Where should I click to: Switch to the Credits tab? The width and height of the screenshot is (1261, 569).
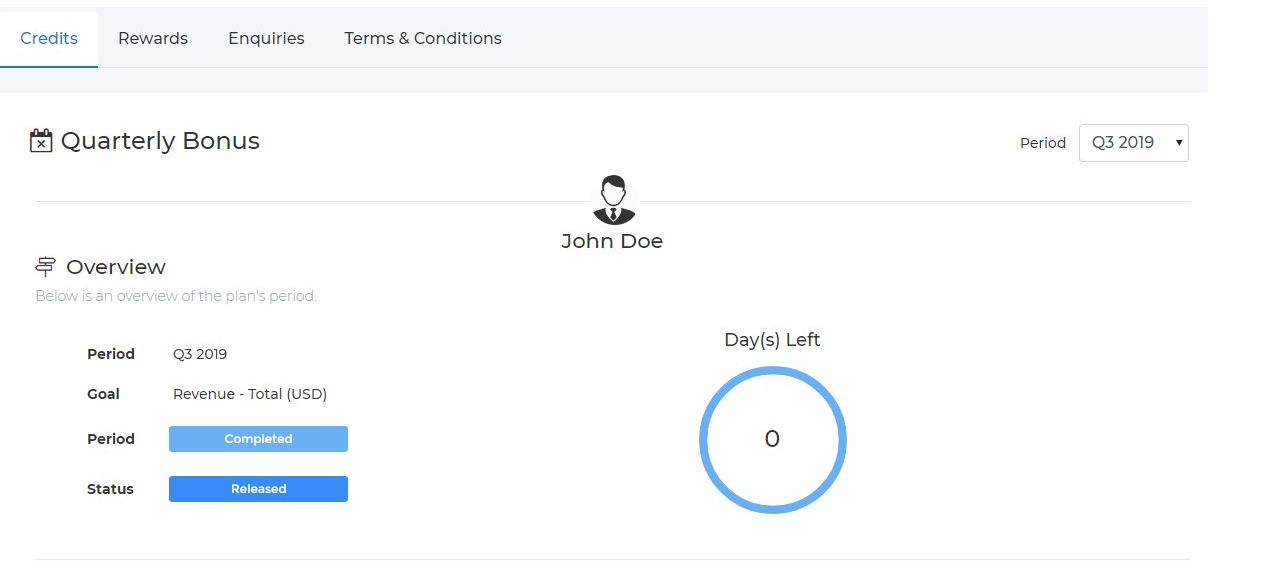tap(49, 38)
